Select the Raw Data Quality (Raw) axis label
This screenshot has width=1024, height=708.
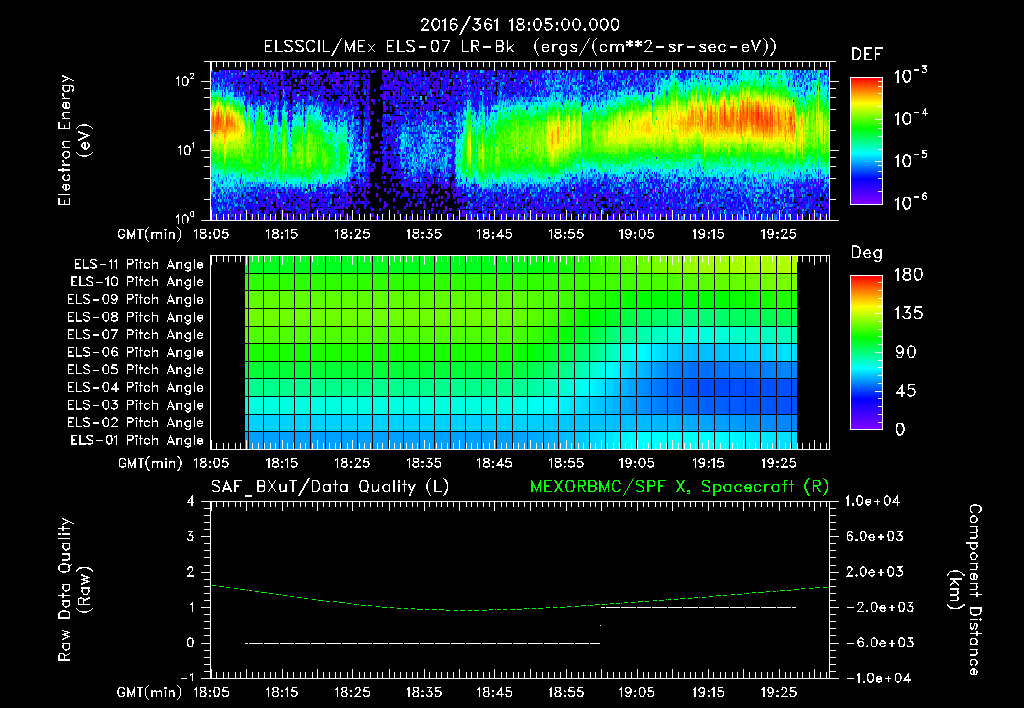pyautogui.click(x=74, y=590)
